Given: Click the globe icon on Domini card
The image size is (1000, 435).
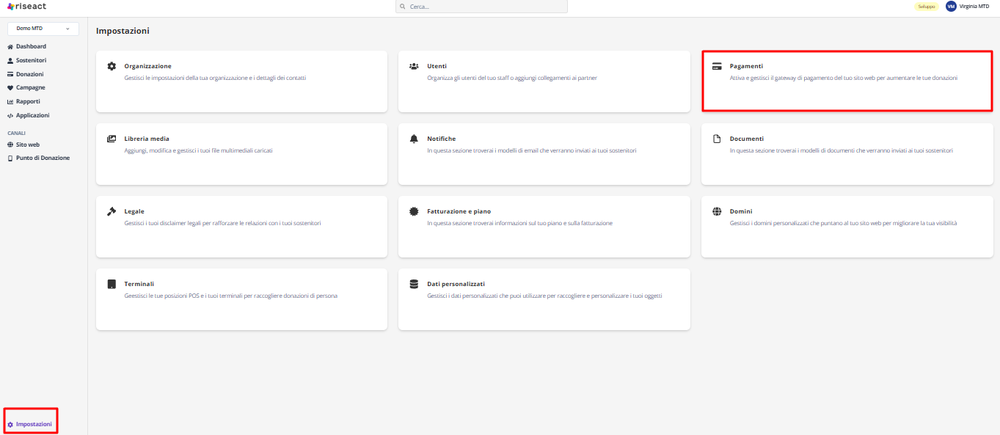Looking at the screenshot, I should pos(717,212).
